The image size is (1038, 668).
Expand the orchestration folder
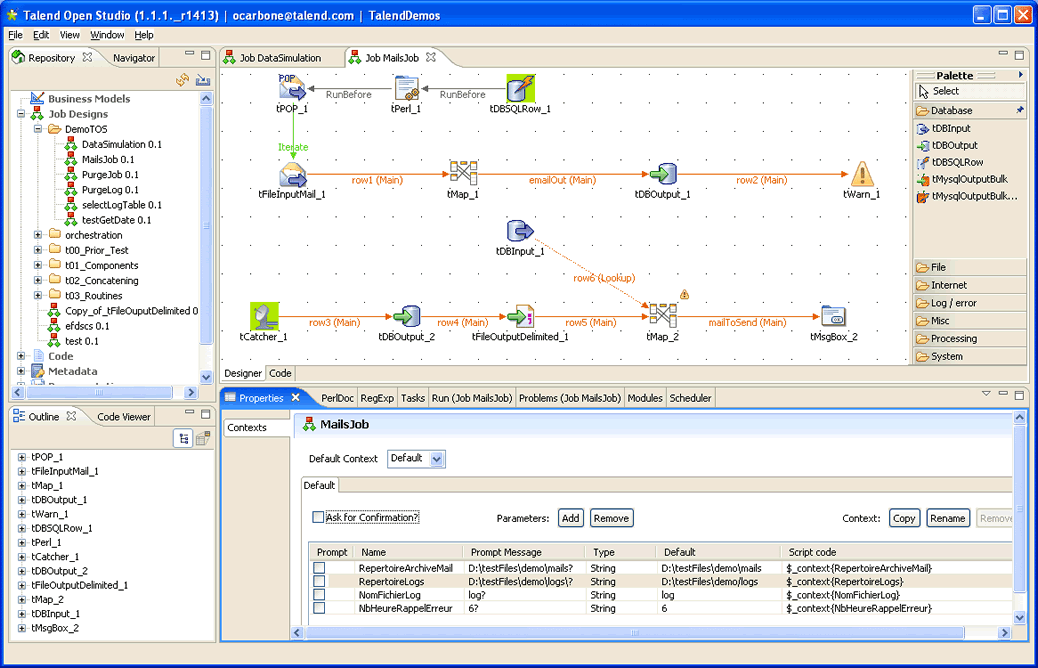pyautogui.click(x=38, y=235)
